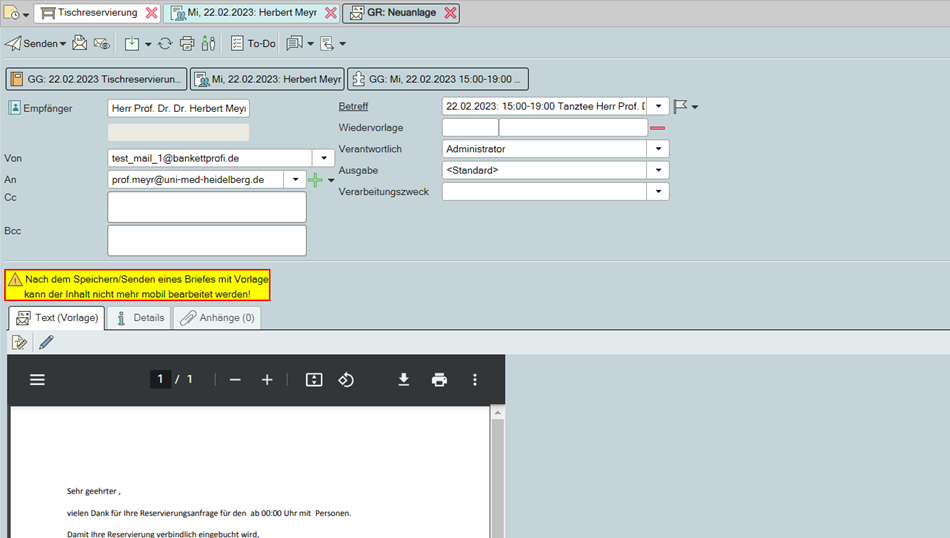Open GG: 22.02.2023 Tischreservierung link button
This screenshot has height=538, width=950.
(97, 79)
